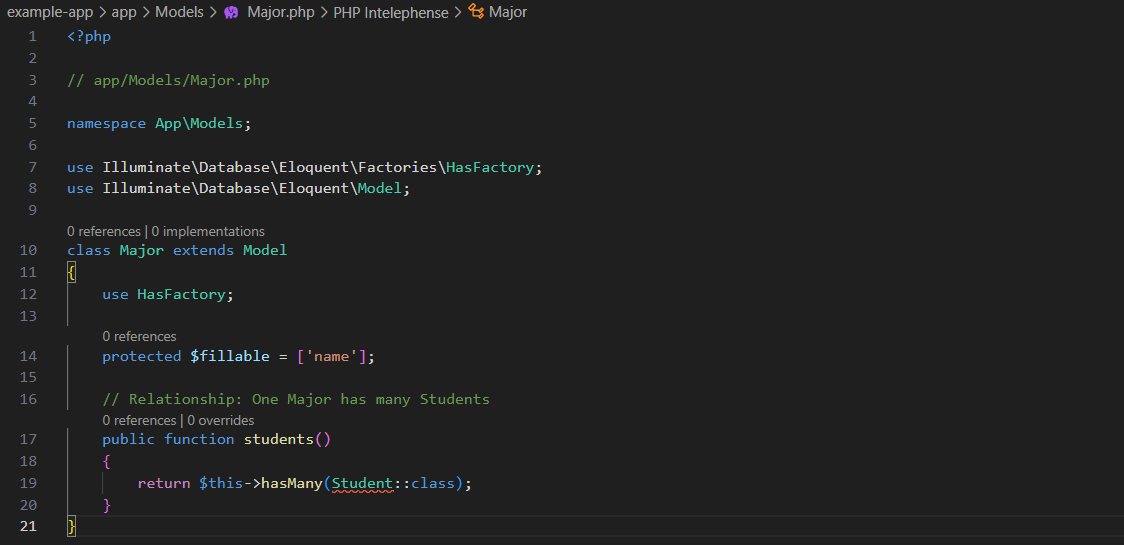This screenshot has height=545, width=1124.
Task: Click the 'return' keyword on line 19
Action: [x=164, y=483]
